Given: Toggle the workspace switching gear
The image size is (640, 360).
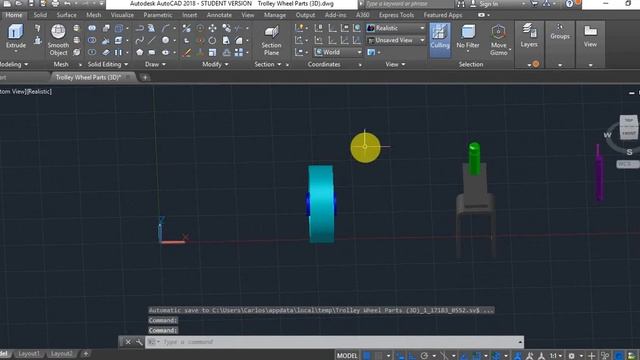Looking at the screenshot, I should 571,356.
